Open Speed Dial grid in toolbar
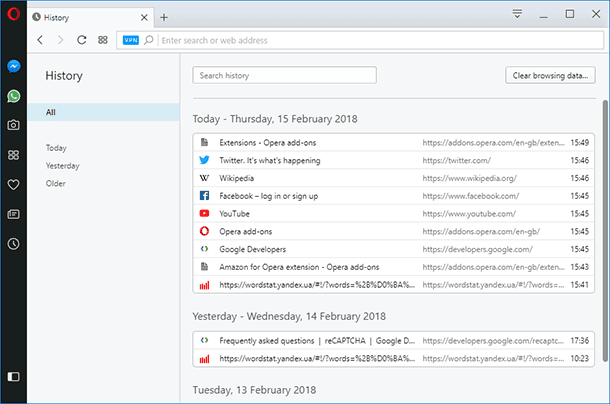The height and width of the screenshot is (404, 610). coord(103,40)
